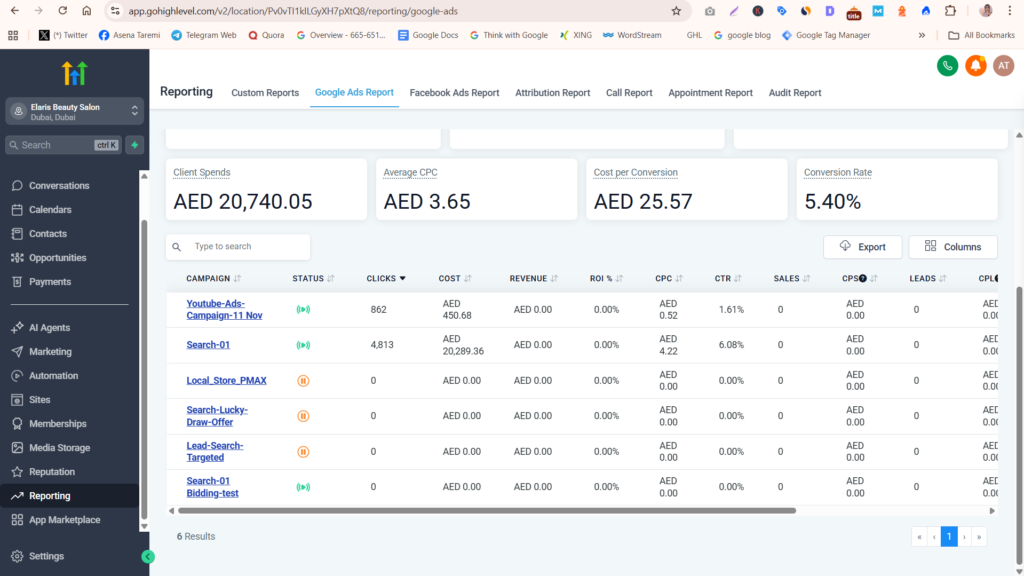Sort table by Cost column

[x=455, y=278]
